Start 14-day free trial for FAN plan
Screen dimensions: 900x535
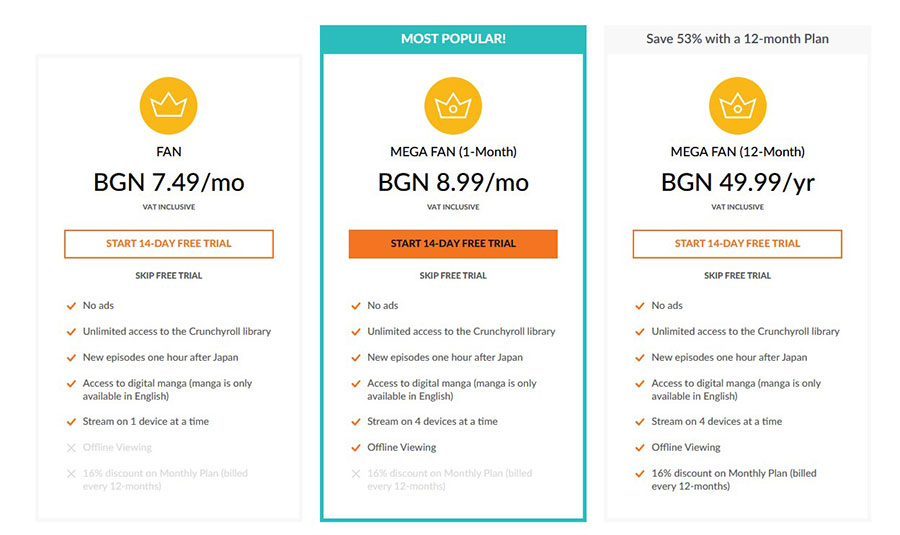tap(168, 244)
